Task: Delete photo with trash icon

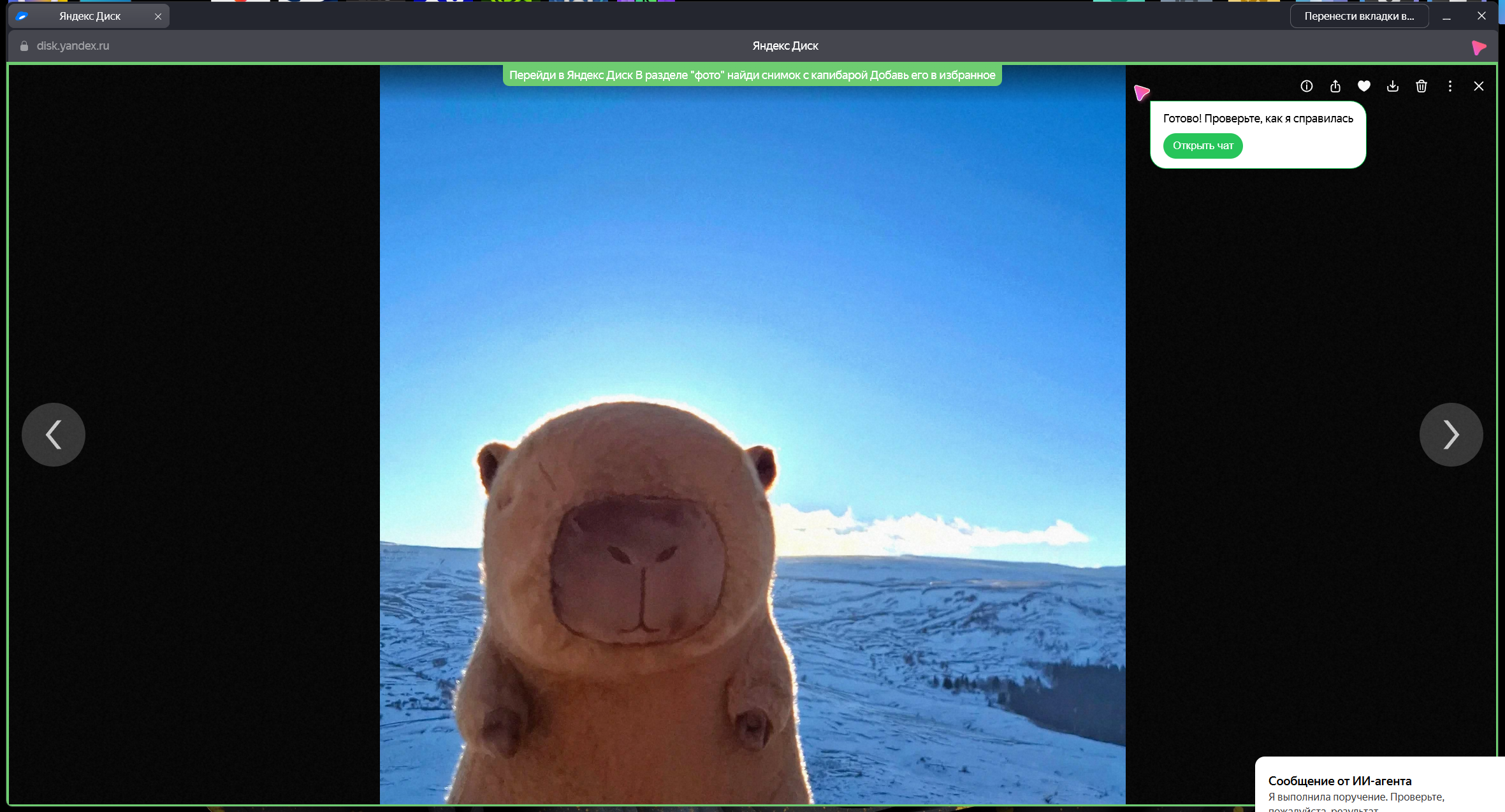Action: pyautogui.click(x=1421, y=86)
